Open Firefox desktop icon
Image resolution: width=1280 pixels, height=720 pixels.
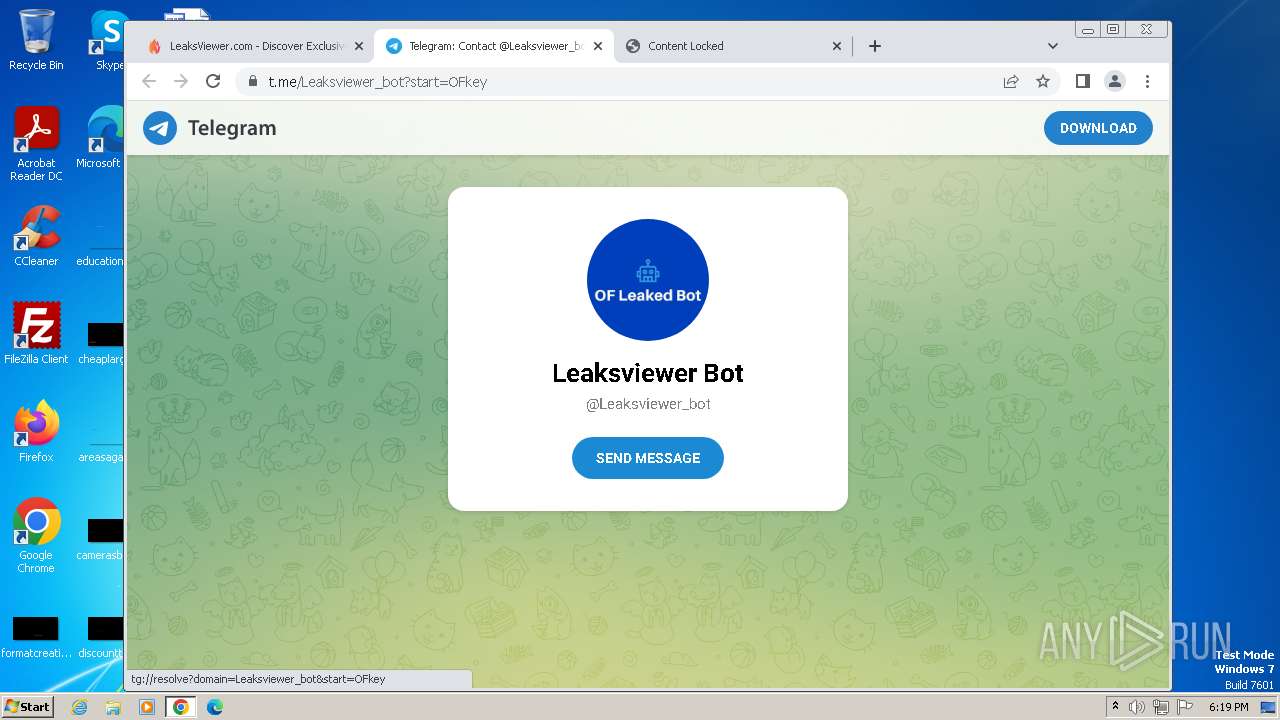tap(36, 431)
